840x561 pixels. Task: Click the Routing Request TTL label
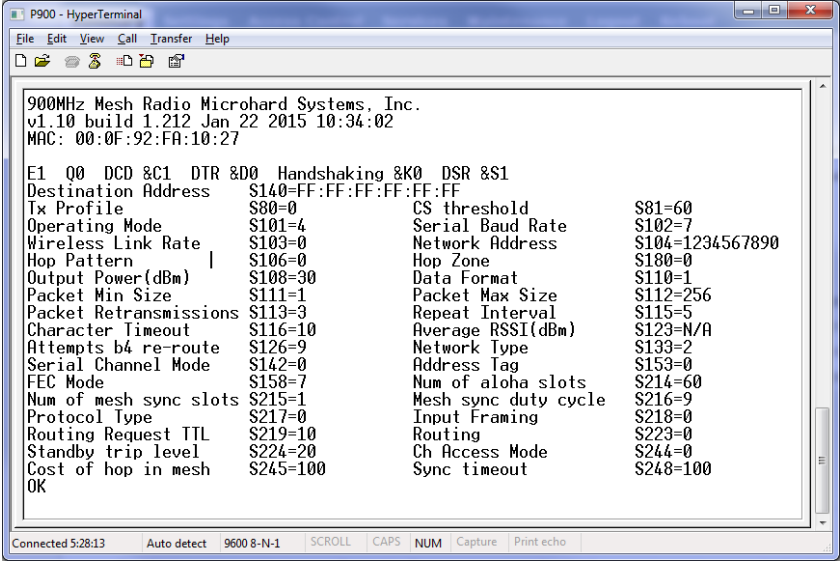(x=118, y=435)
